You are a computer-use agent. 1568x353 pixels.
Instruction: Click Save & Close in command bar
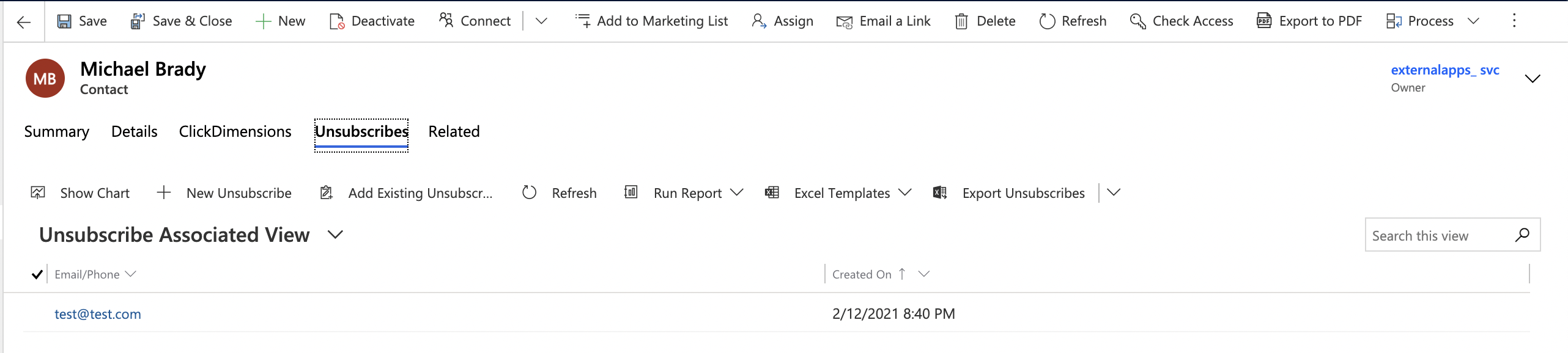181,21
